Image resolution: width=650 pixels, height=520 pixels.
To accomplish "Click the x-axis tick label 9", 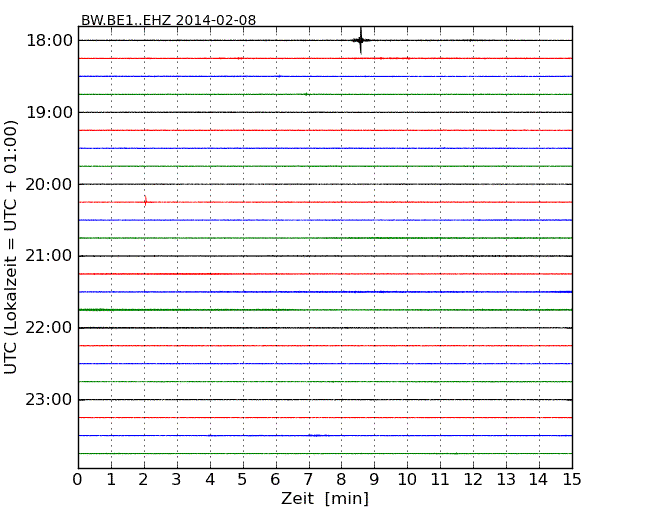I will coord(374,479).
